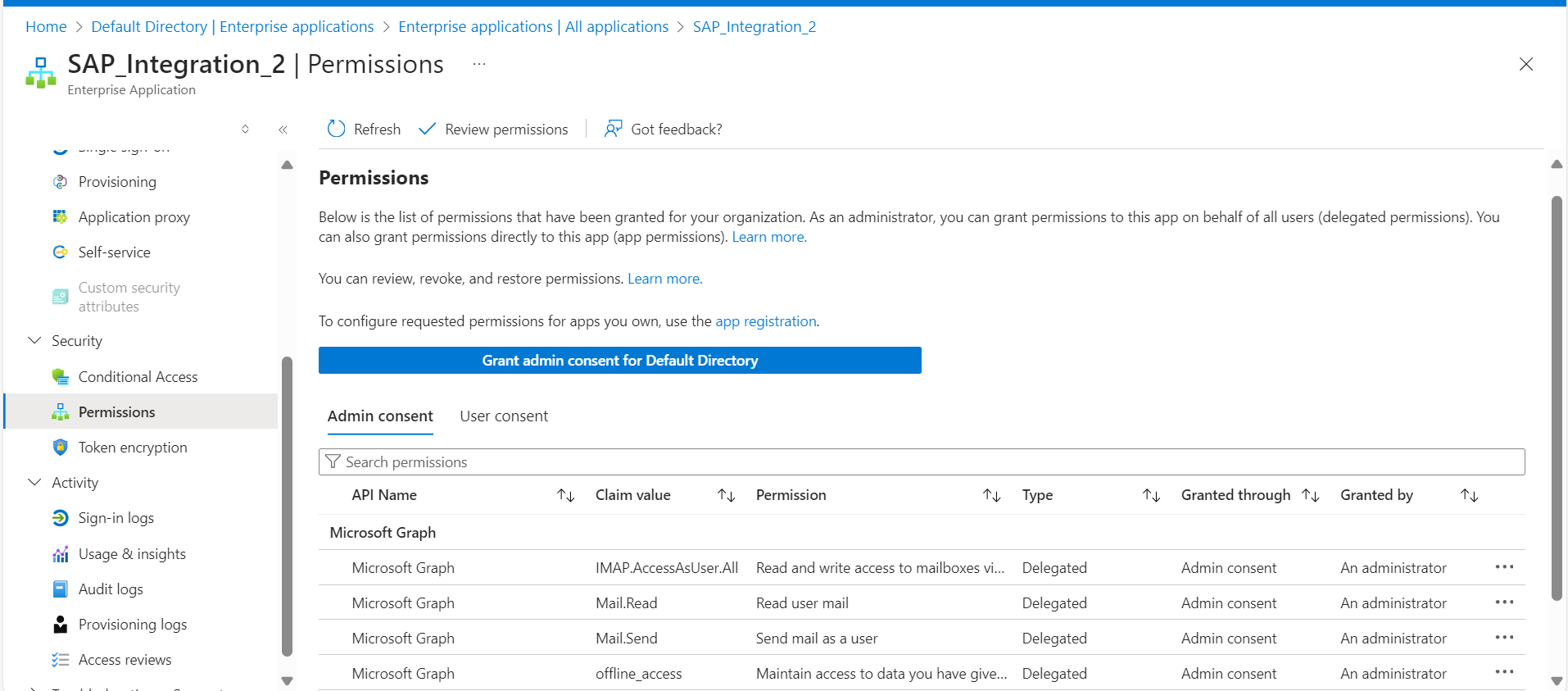Click the sidebar scroll-up arrow
Screen dimensions: 1568x691
[x=287, y=165]
